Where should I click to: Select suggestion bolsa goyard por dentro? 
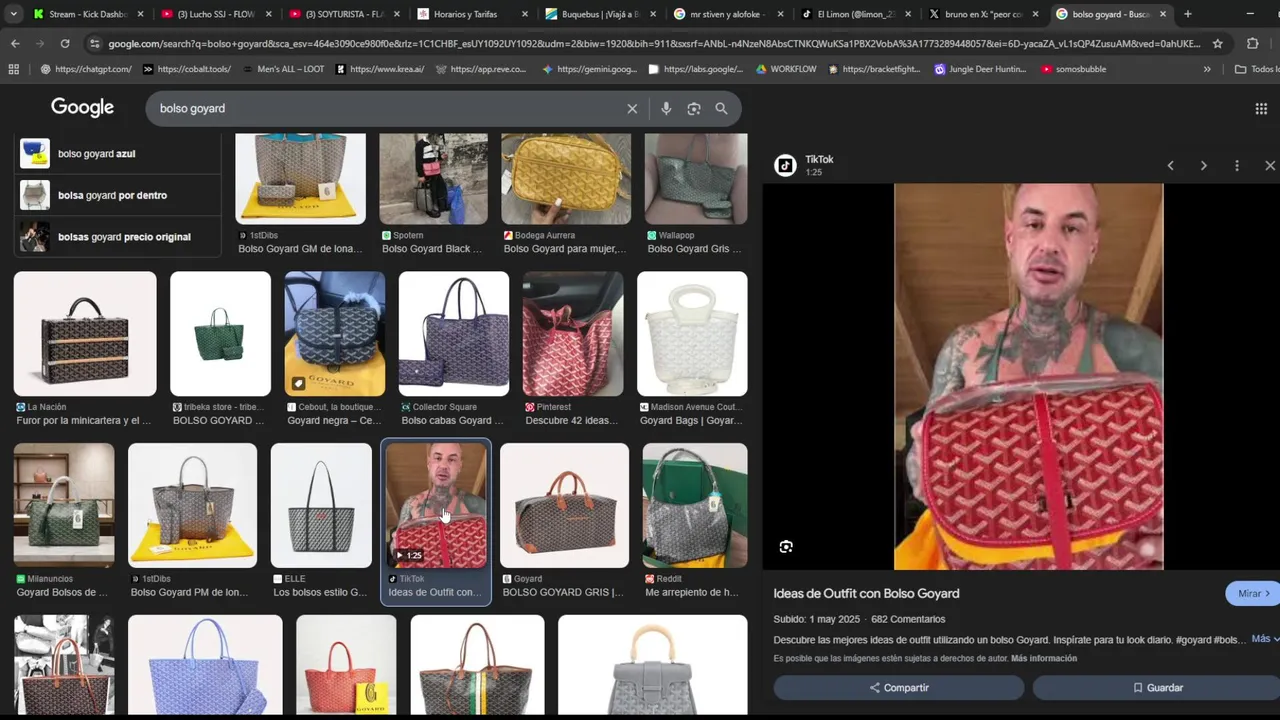pyautogui.click(x=117, y=195)
